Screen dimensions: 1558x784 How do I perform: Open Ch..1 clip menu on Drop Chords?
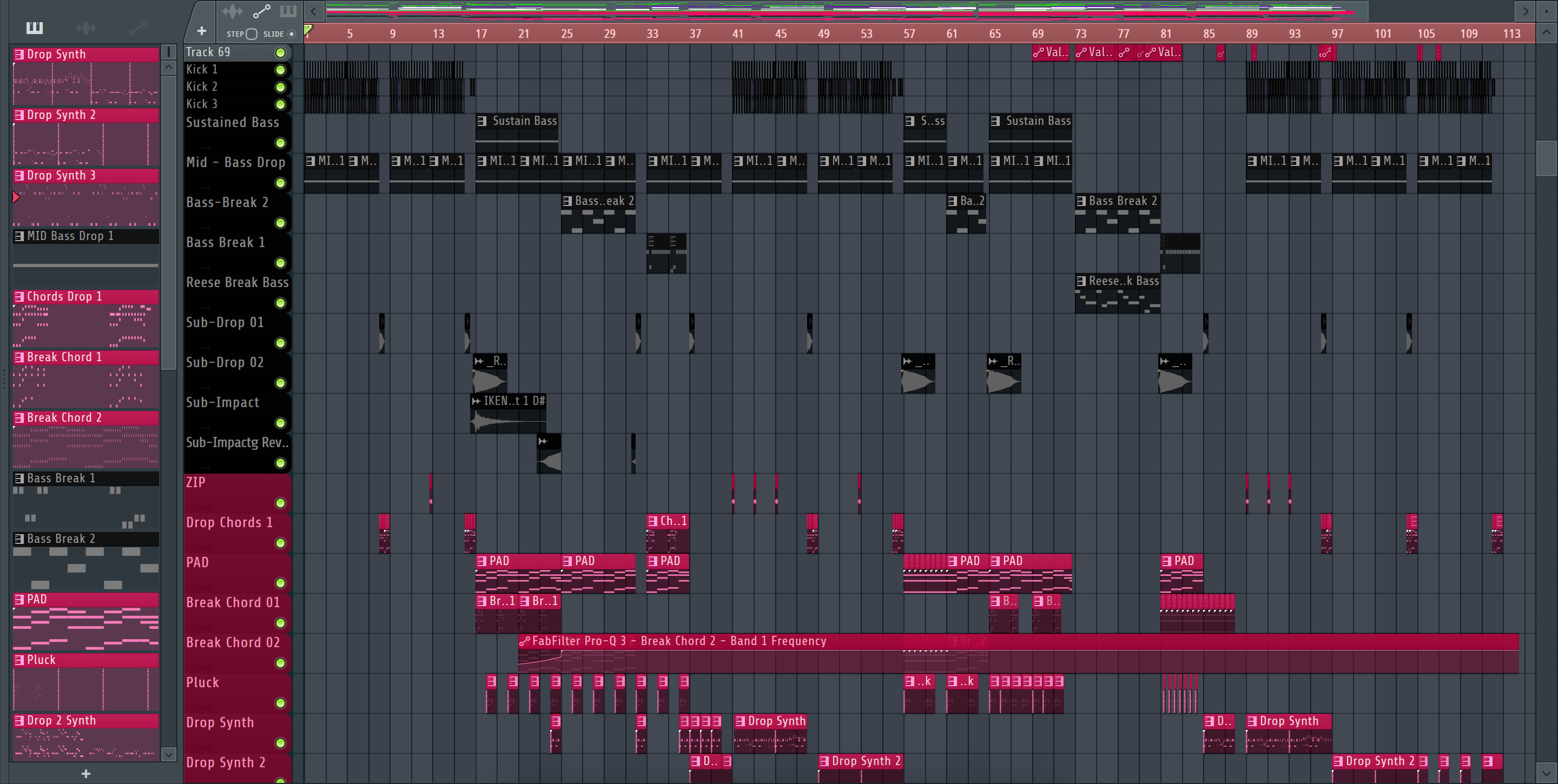(x=652, y=521)
